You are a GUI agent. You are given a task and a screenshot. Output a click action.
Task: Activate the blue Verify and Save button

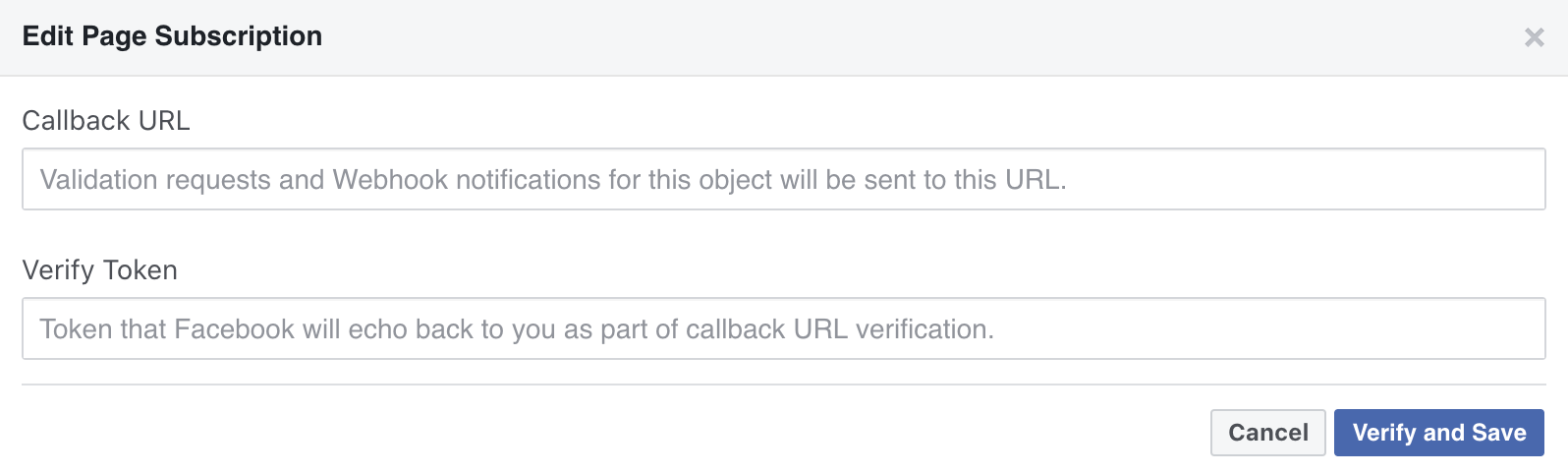click(x=1438, y=433)
